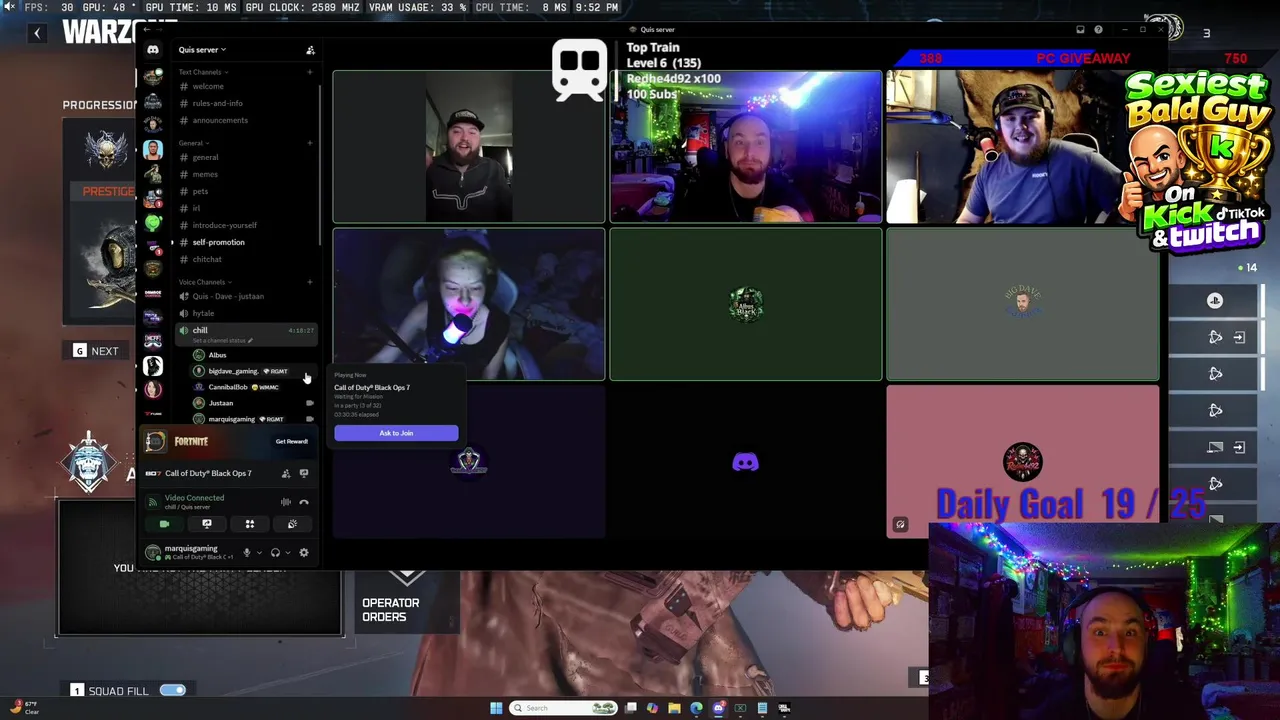Open the activities launcher button
1280x720 pixels.
tap(250, 524)
